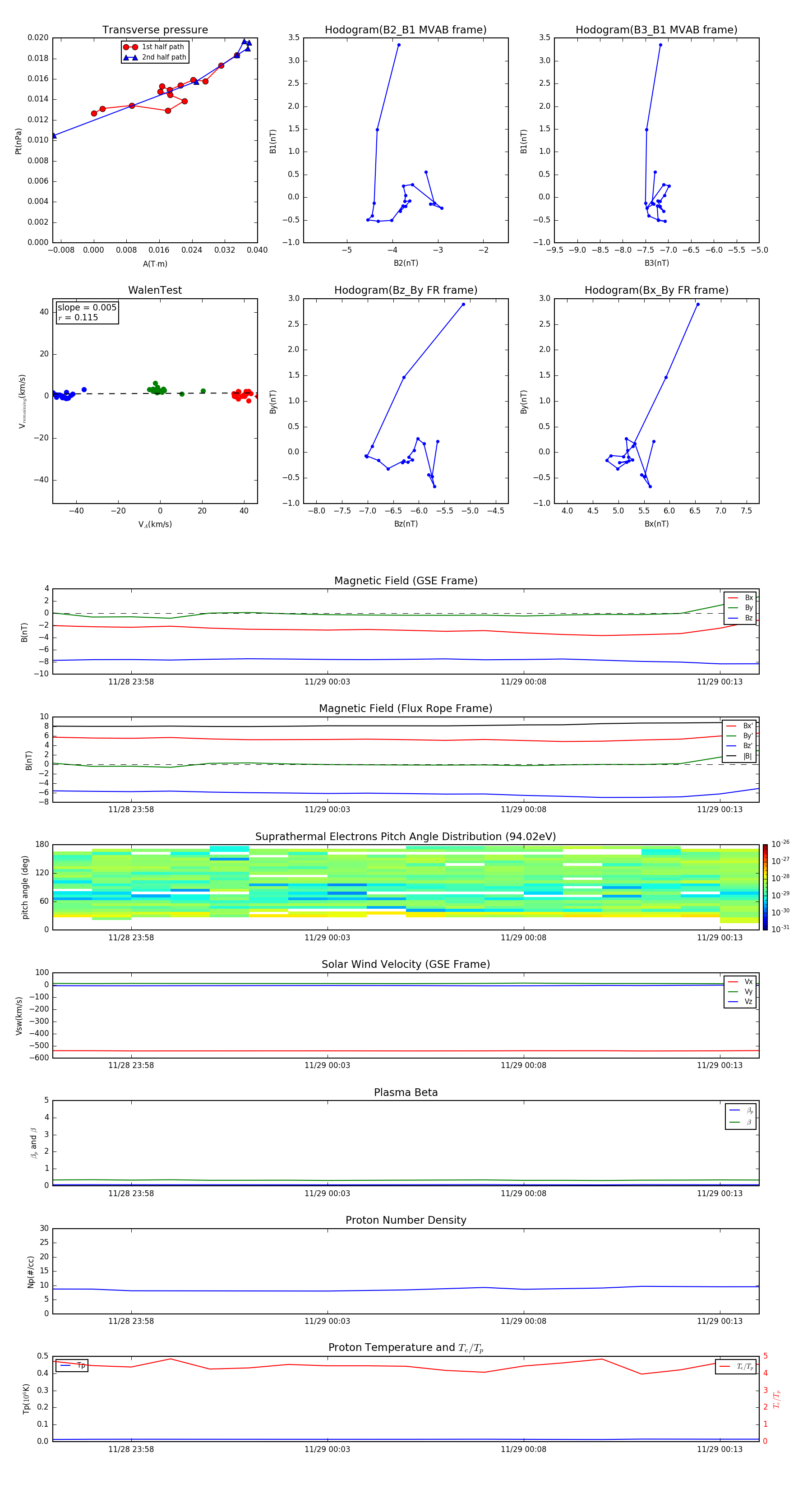Click the Tp legend in proton temperature plot
The width and height of the screenshot is (812, 1489).
pos(72,1365)
